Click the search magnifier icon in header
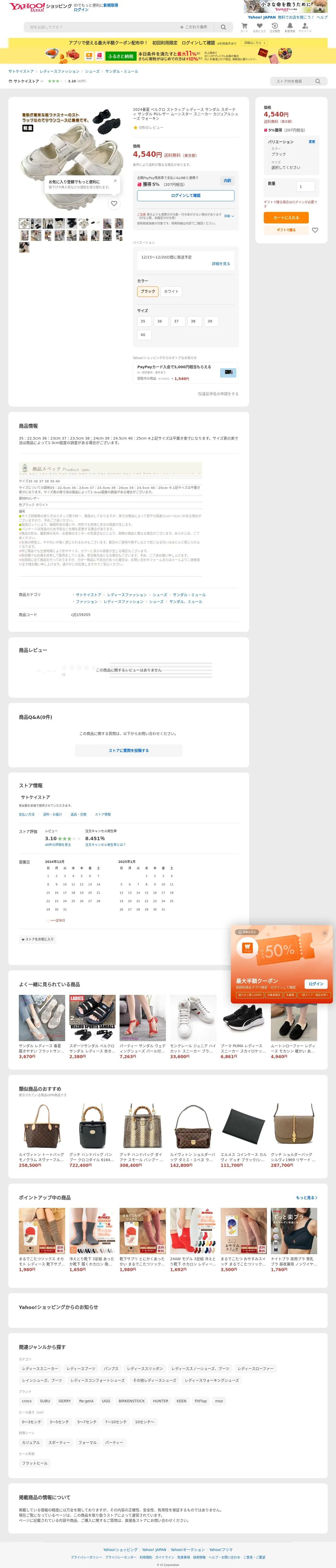The width and height of the screenshot is (336, 1568). 223,27
